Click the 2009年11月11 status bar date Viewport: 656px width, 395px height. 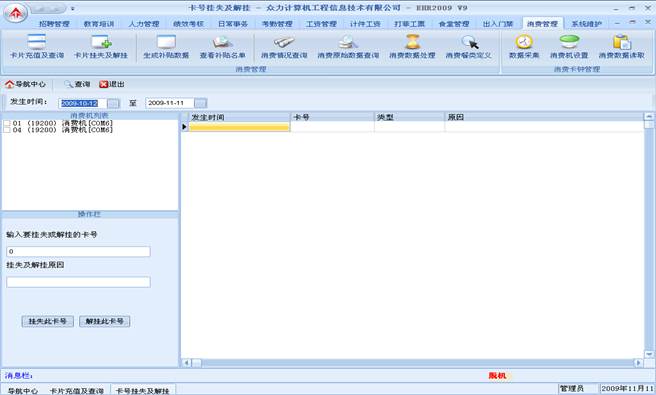pos(627,389)
